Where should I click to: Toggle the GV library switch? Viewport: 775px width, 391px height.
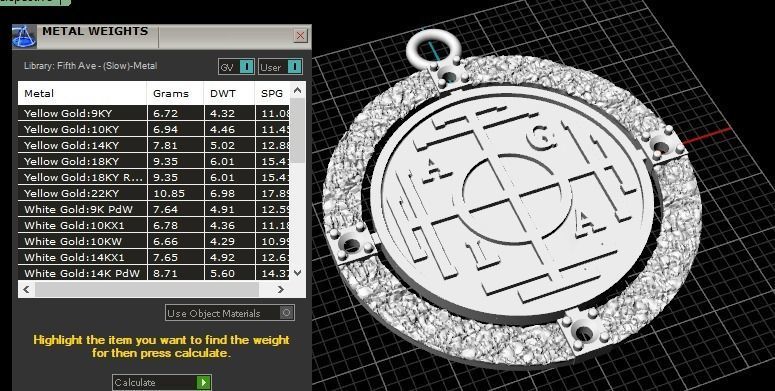point(236,67)
